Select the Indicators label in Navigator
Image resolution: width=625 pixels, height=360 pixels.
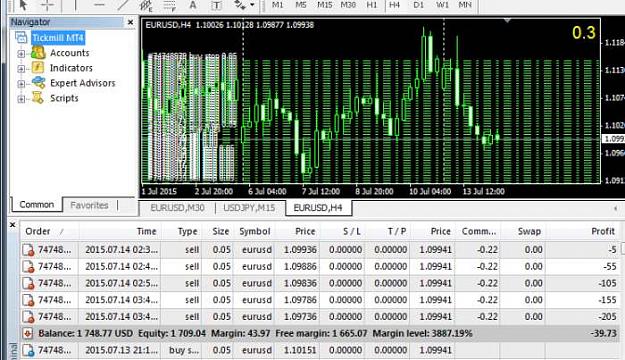pyautogui.click(x=71, y=68)
